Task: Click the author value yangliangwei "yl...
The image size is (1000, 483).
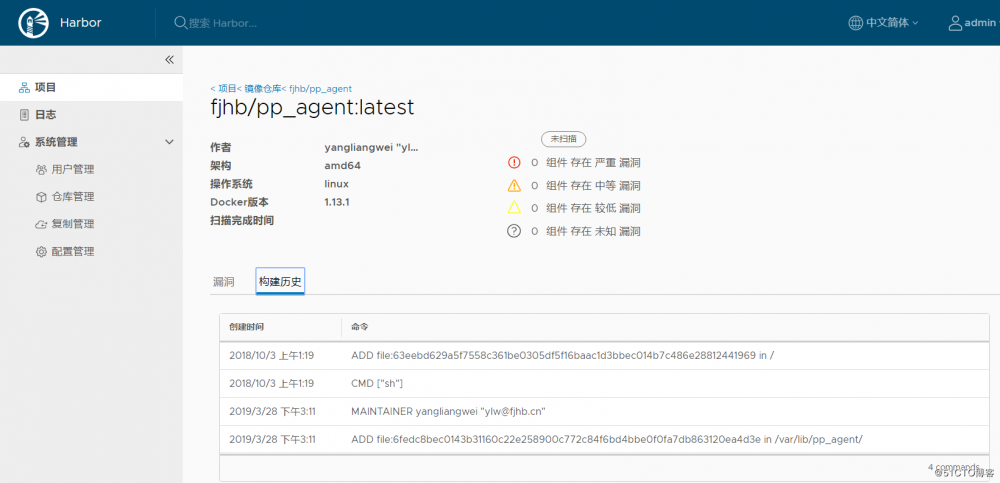Action: [371, 147]
